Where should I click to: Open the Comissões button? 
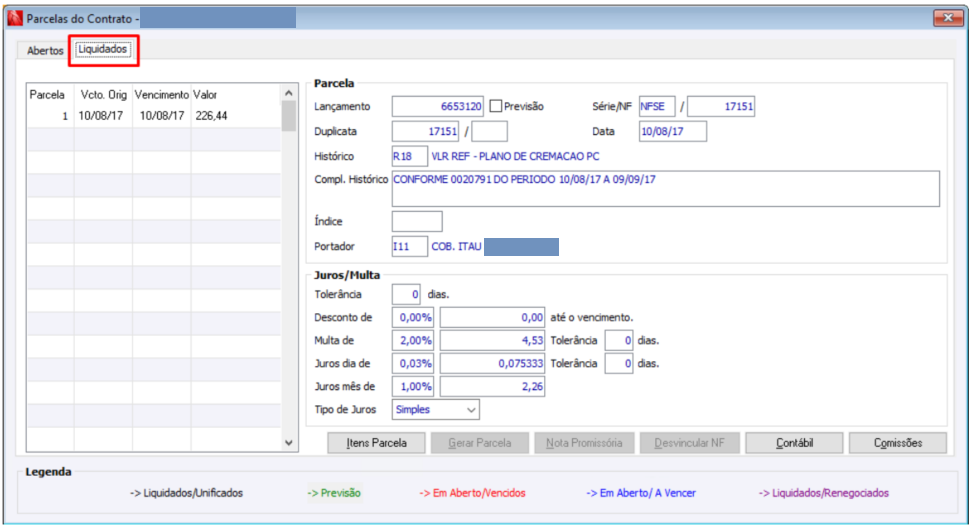(x=898, y=443)
